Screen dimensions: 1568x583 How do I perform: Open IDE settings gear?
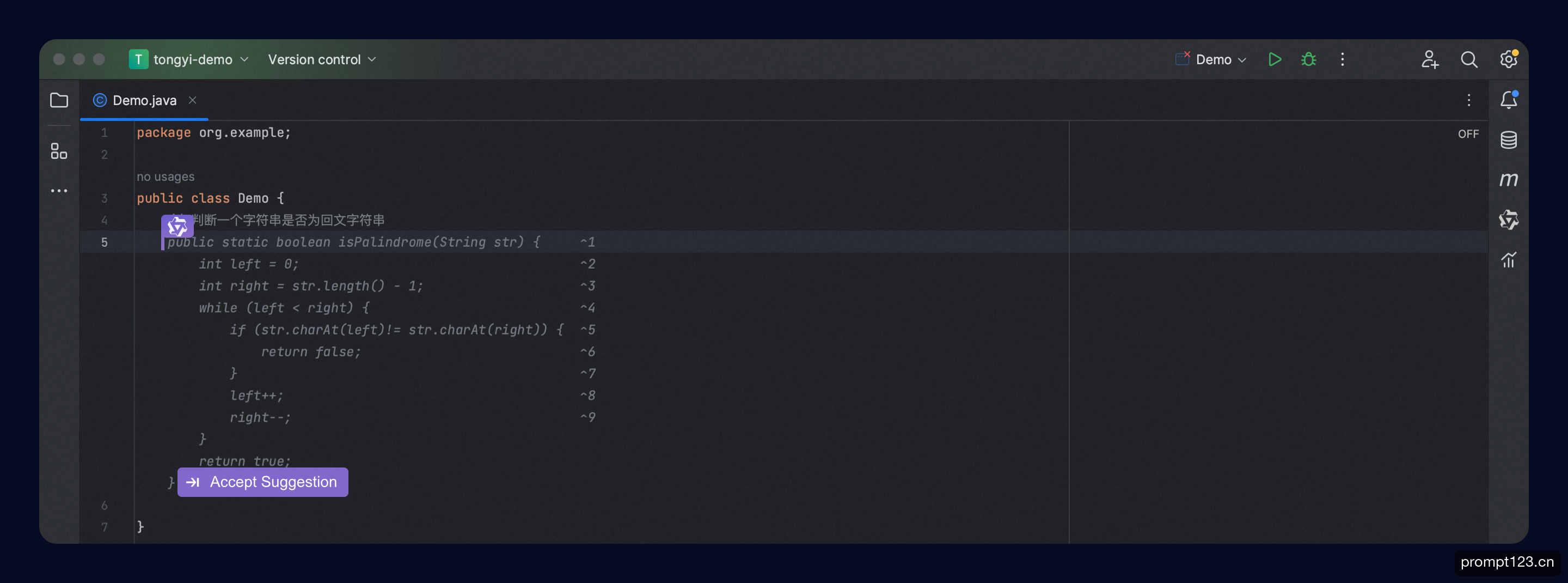pyautogui.click(x=1508, y=59)
